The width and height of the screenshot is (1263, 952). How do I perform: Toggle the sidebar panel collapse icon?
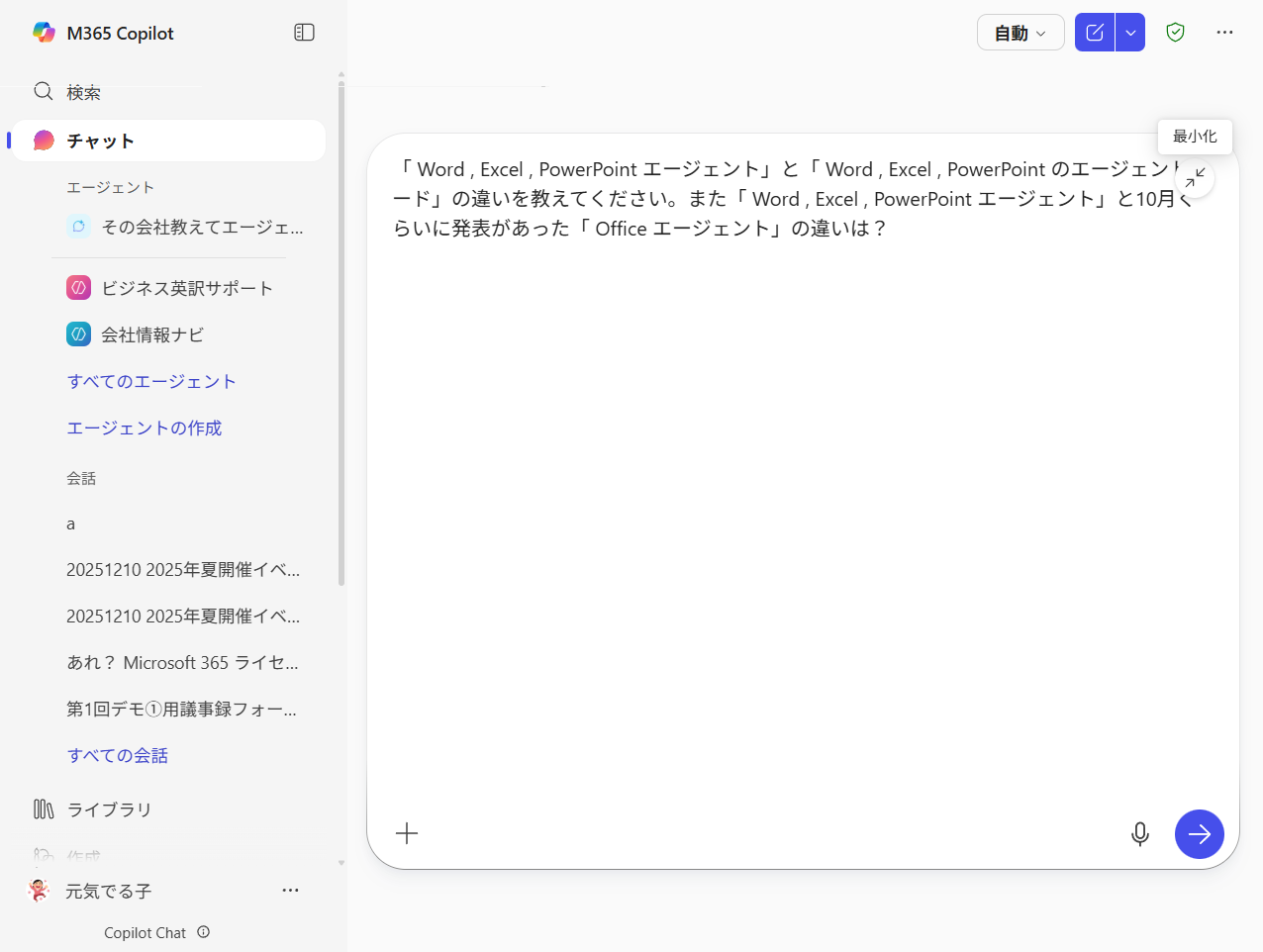(x=304, y=33)
